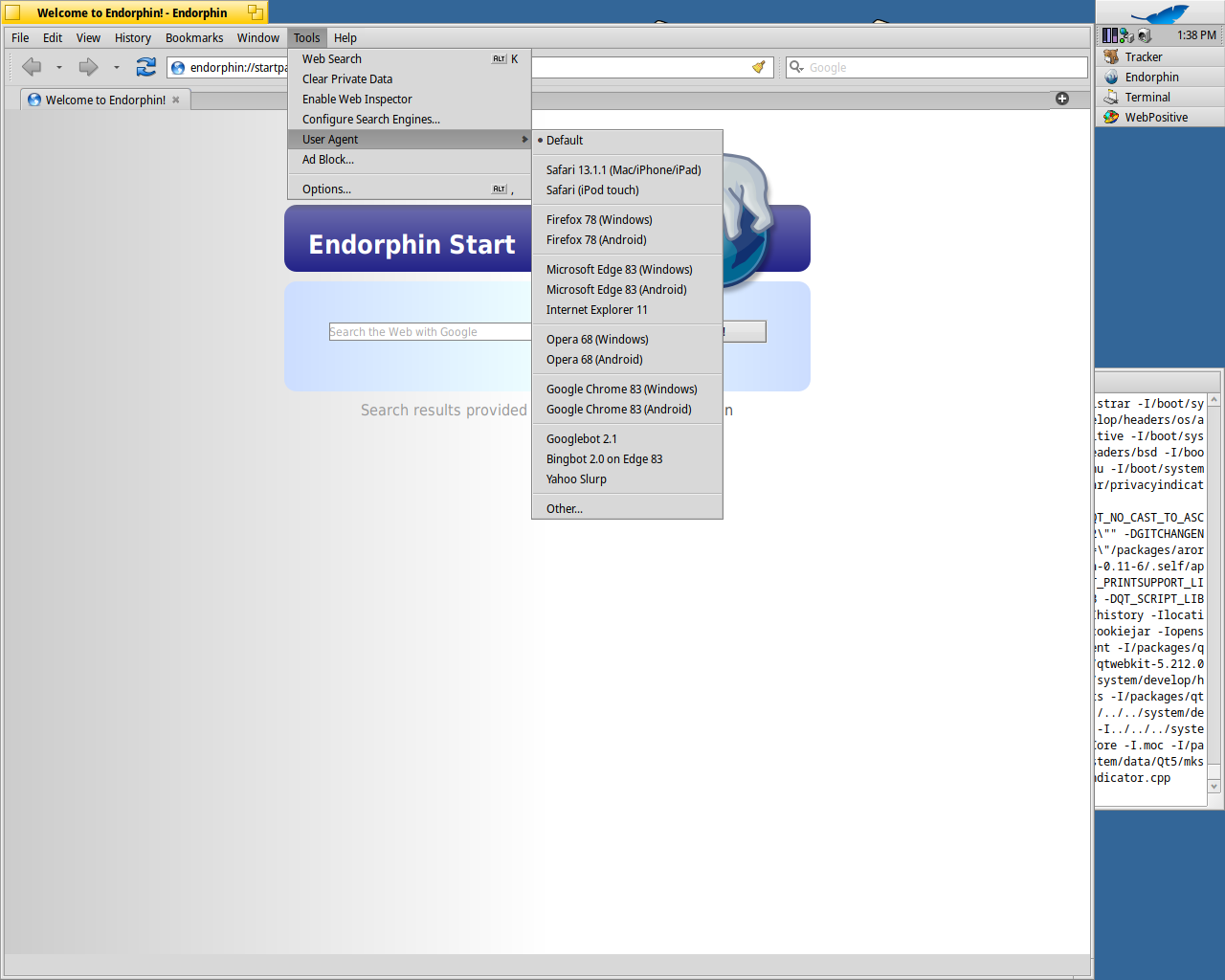1225x980 pixels.
Task: Open Other... user agent option
Action: click(627, 509)
